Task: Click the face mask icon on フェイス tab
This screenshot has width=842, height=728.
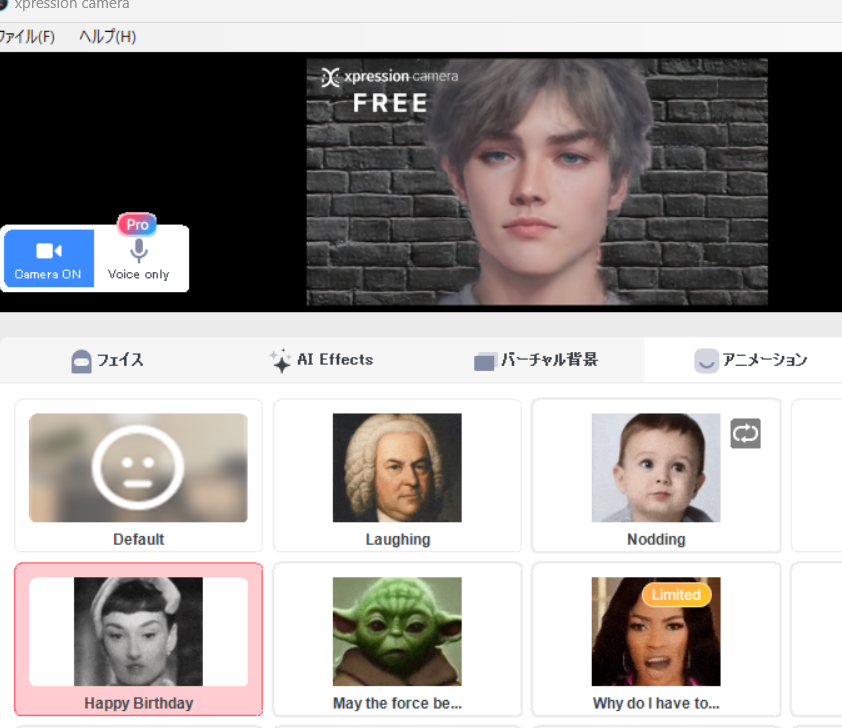Action: click(x=81, y=361)
